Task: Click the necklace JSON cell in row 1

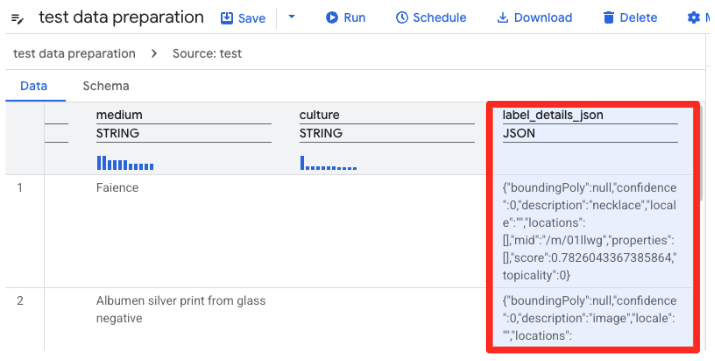Action: pyautogui.click(x=590, y=231)
